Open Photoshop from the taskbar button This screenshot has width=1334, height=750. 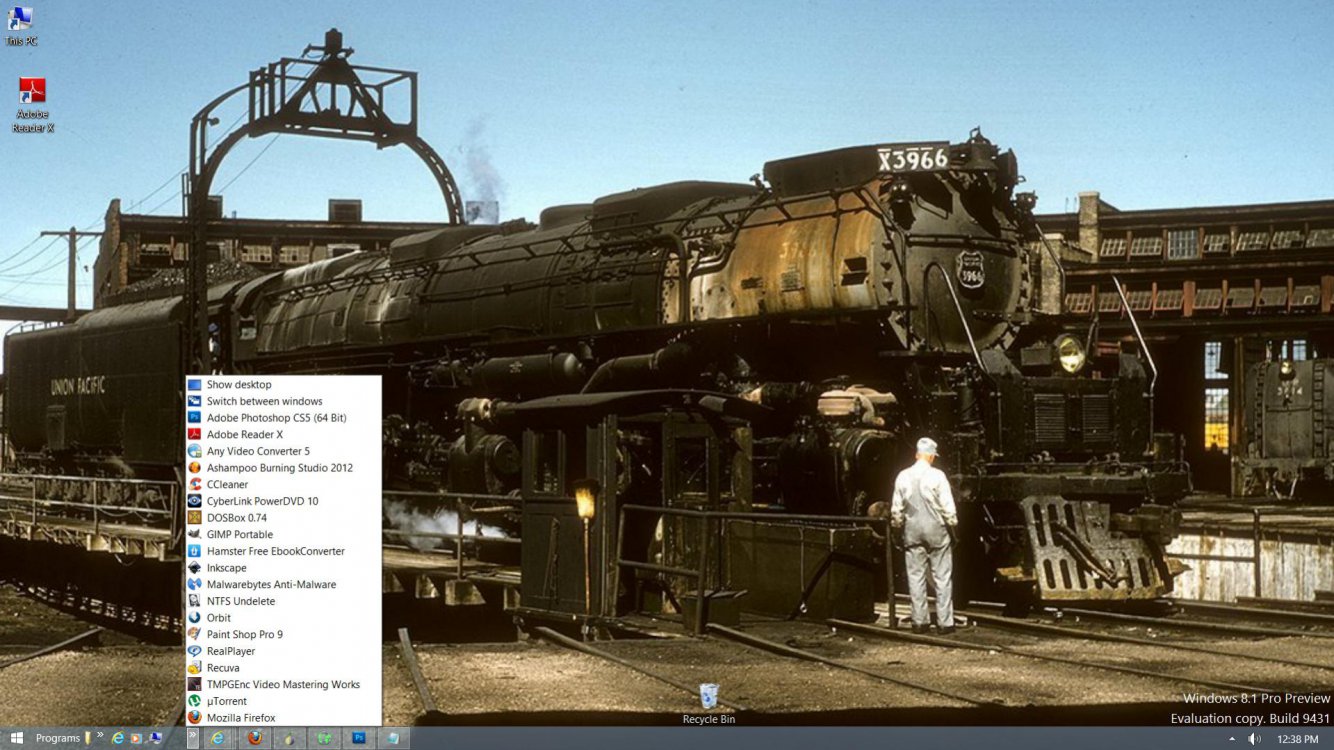(x=358, y=738)
